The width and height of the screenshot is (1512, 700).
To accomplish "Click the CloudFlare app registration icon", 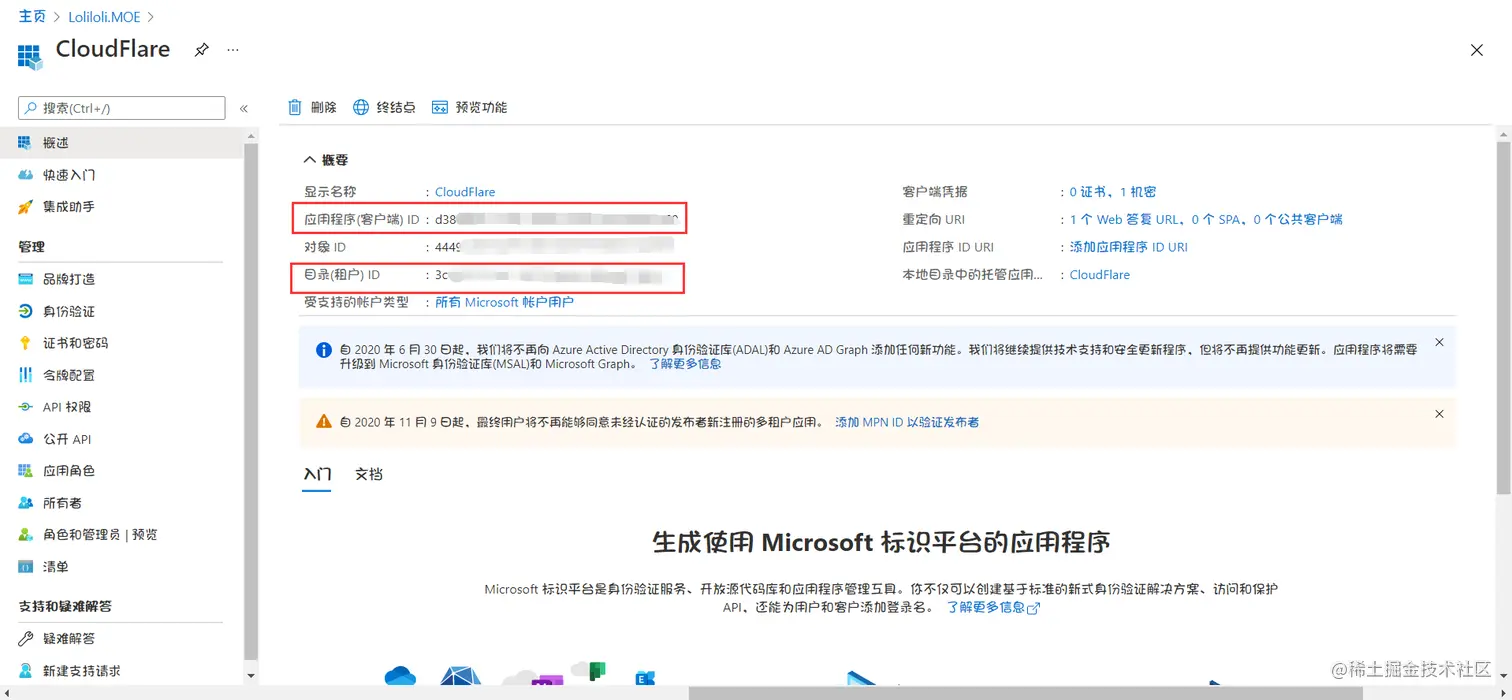I will click(30, 56).
